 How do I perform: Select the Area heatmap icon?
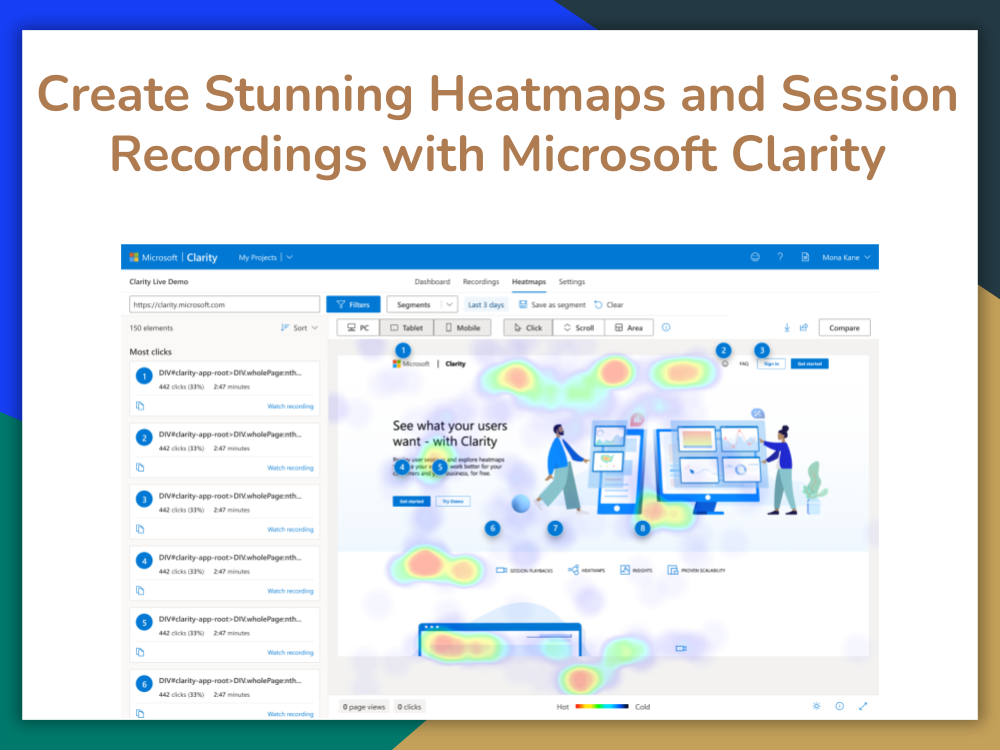629,327
